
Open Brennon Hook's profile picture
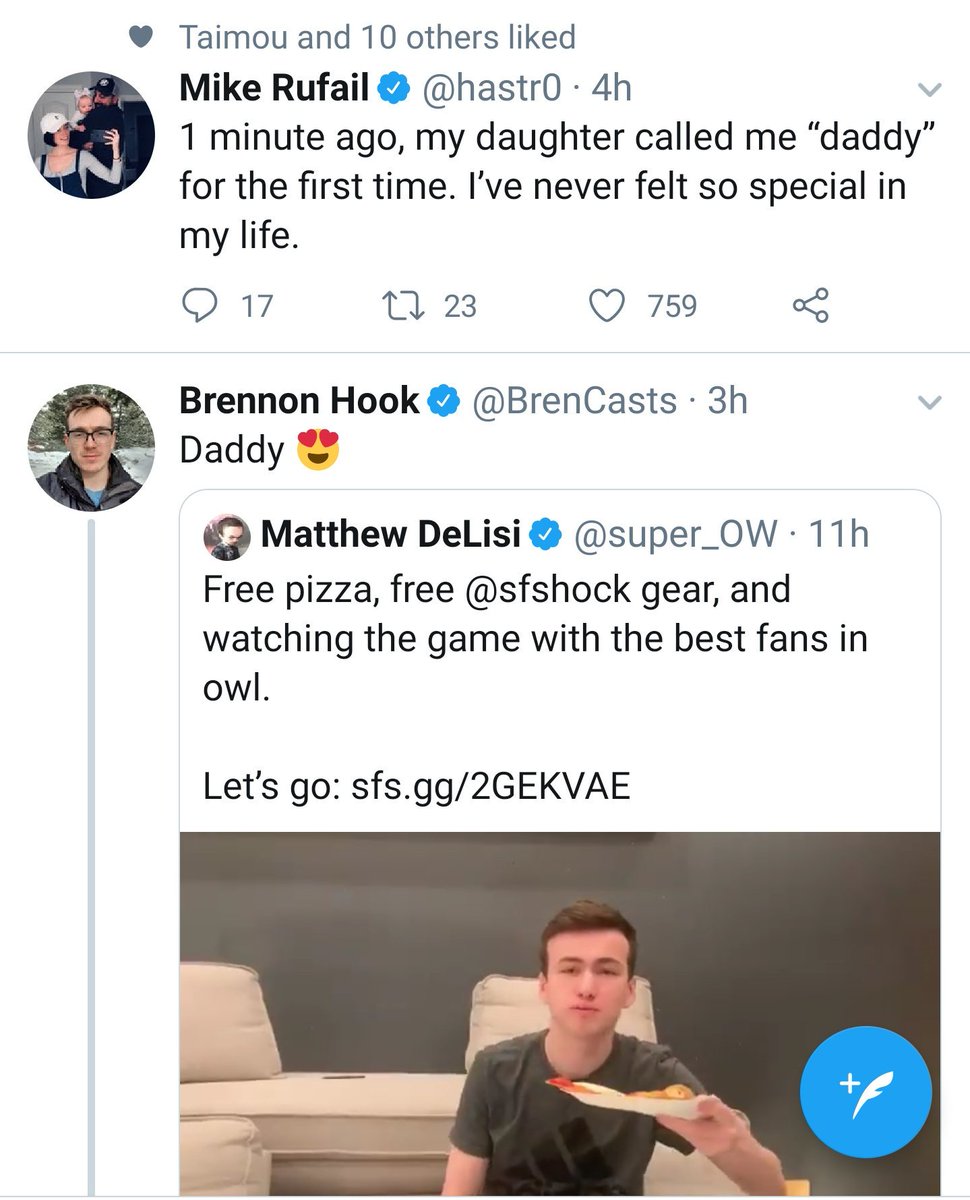91,448
